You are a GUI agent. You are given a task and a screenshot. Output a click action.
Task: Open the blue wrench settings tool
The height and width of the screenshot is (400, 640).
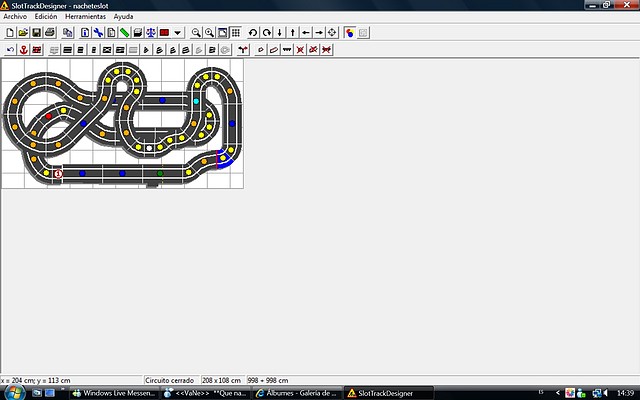[x=98, y=33]
